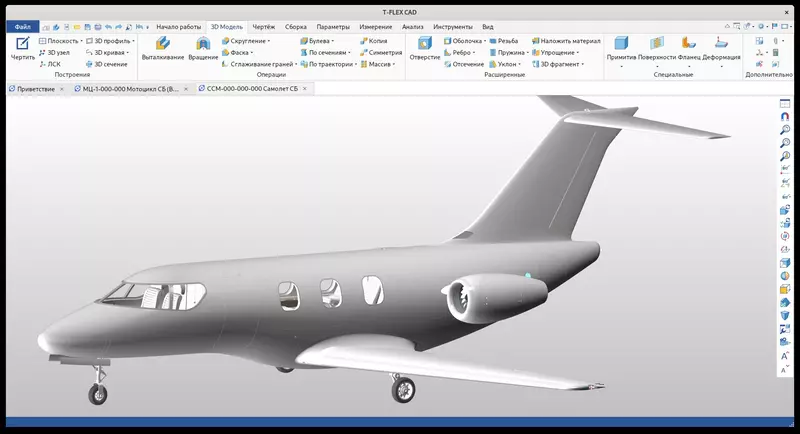The width and height of the screenshot is (800, 434).
Task: Expand the Скругление dropdown arrow
Action: pos(269,41)
